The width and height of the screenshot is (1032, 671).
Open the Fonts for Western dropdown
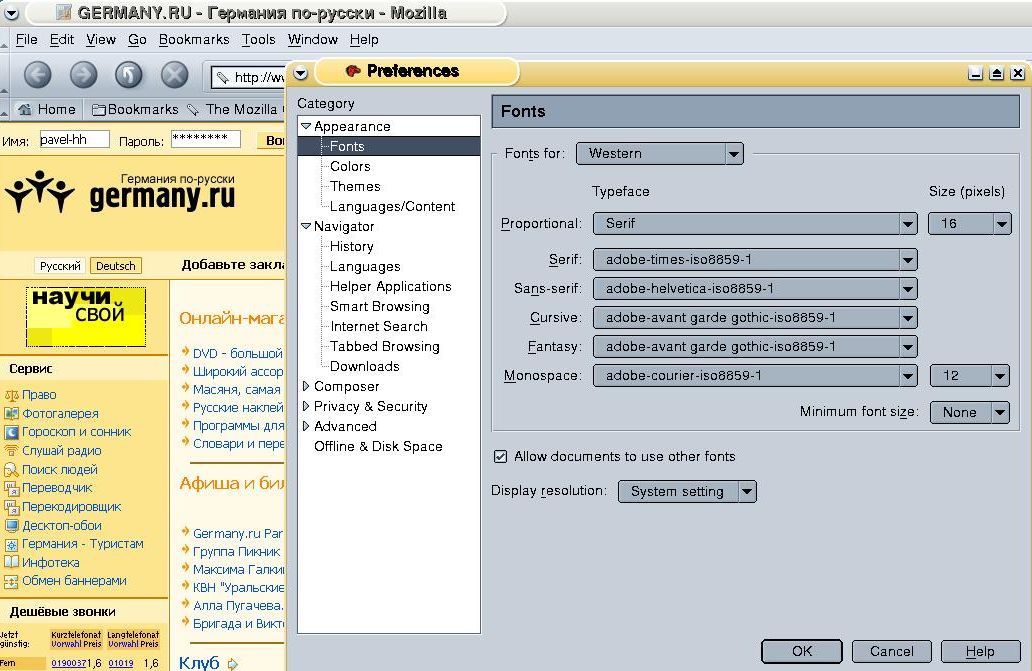point(659,154)
